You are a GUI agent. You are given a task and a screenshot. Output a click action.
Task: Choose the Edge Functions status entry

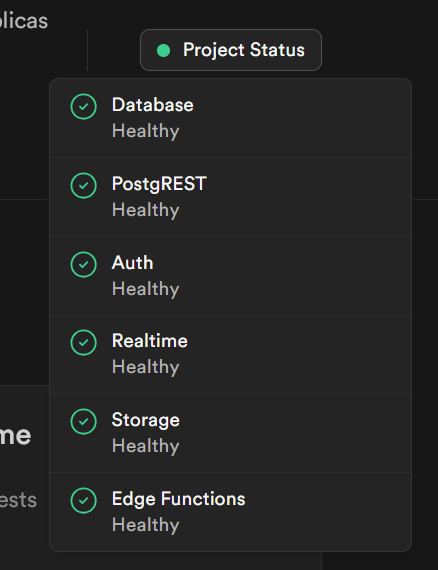tap(230, 512)
